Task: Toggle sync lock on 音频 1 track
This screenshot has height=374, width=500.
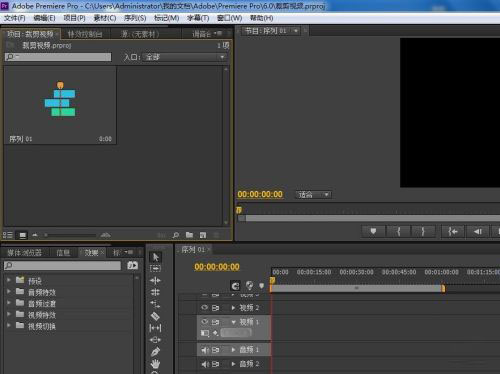Action: pos(216,350)
